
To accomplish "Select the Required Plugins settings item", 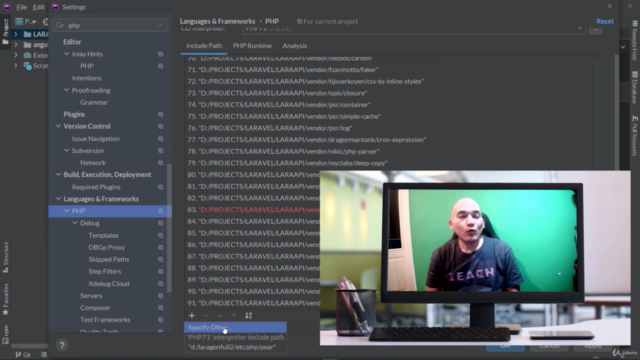I will coord(96,187).
